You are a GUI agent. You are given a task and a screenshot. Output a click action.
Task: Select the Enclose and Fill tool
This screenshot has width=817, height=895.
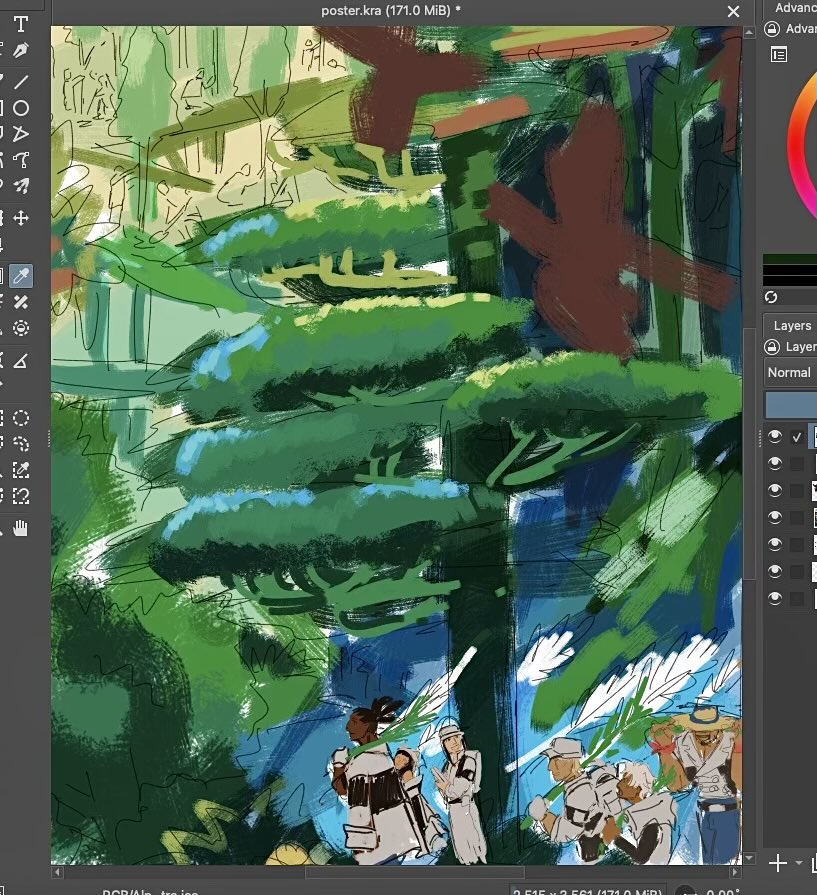tap(21, 328)
